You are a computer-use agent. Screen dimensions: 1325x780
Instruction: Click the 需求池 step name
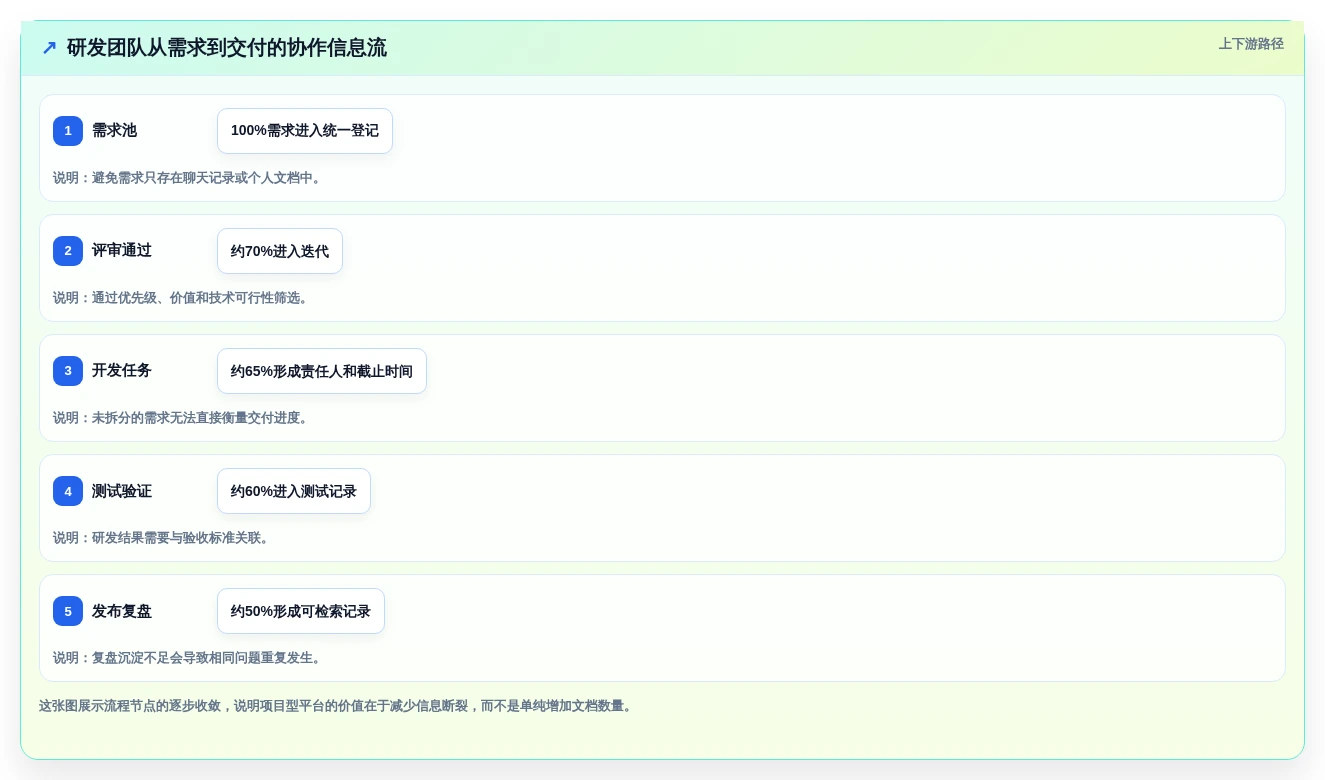click(x=114, y=131)
